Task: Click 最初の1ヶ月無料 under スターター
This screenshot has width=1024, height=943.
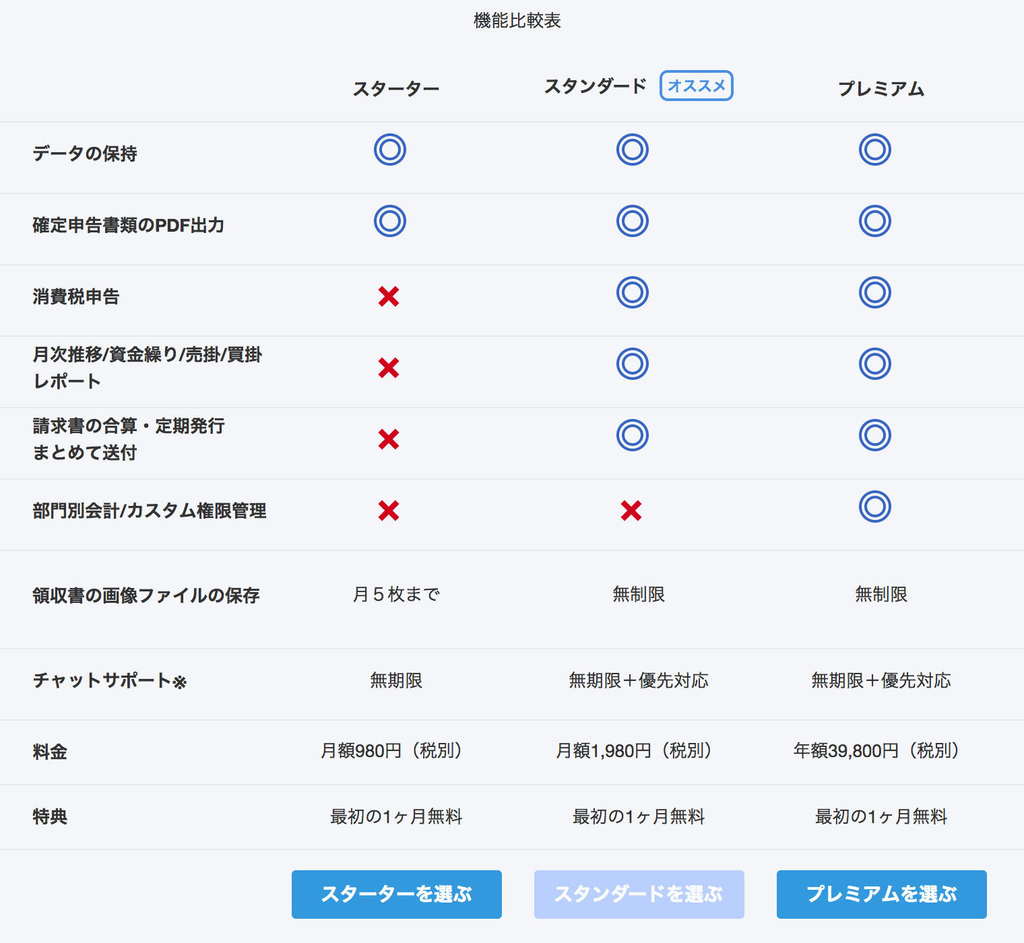Action: pyautogui.click(x=396, y=816)
